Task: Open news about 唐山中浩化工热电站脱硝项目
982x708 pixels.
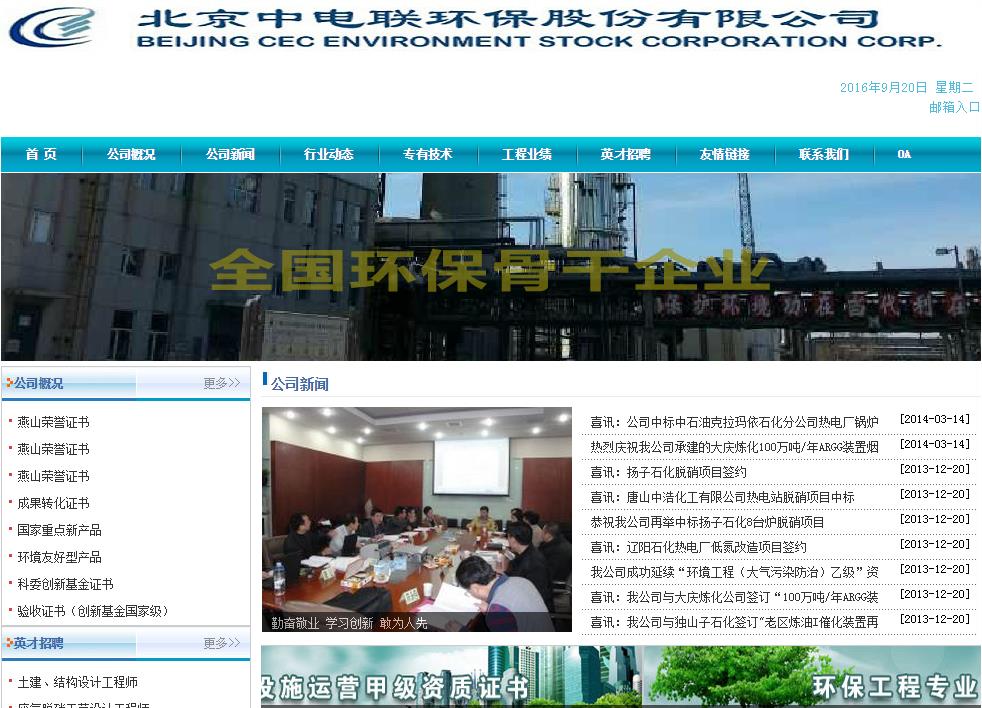Action: (722, 497)
